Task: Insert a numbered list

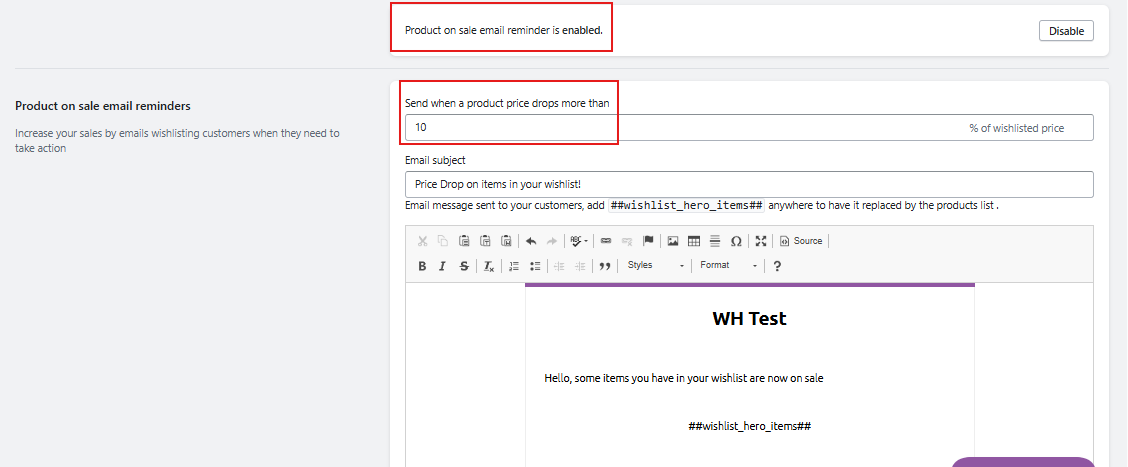Action: click(514, 266)
